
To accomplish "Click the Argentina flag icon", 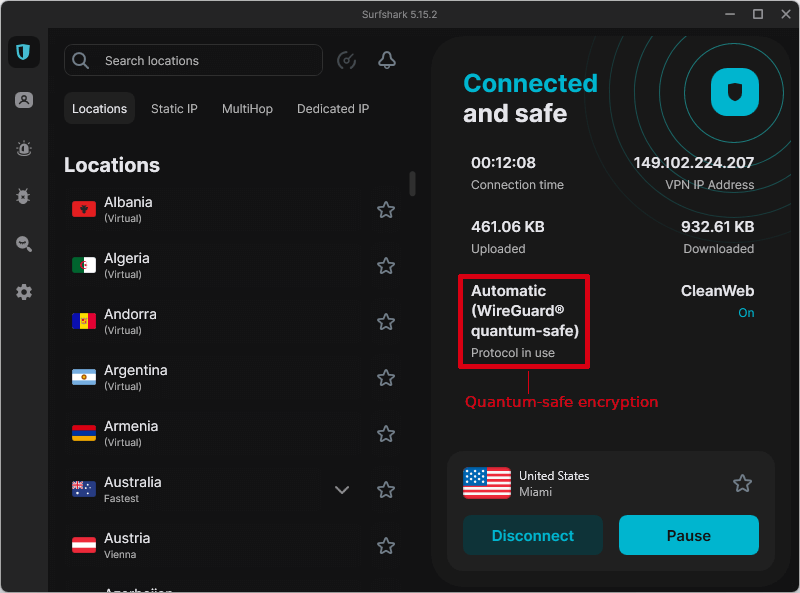I will tap(84, 377).
